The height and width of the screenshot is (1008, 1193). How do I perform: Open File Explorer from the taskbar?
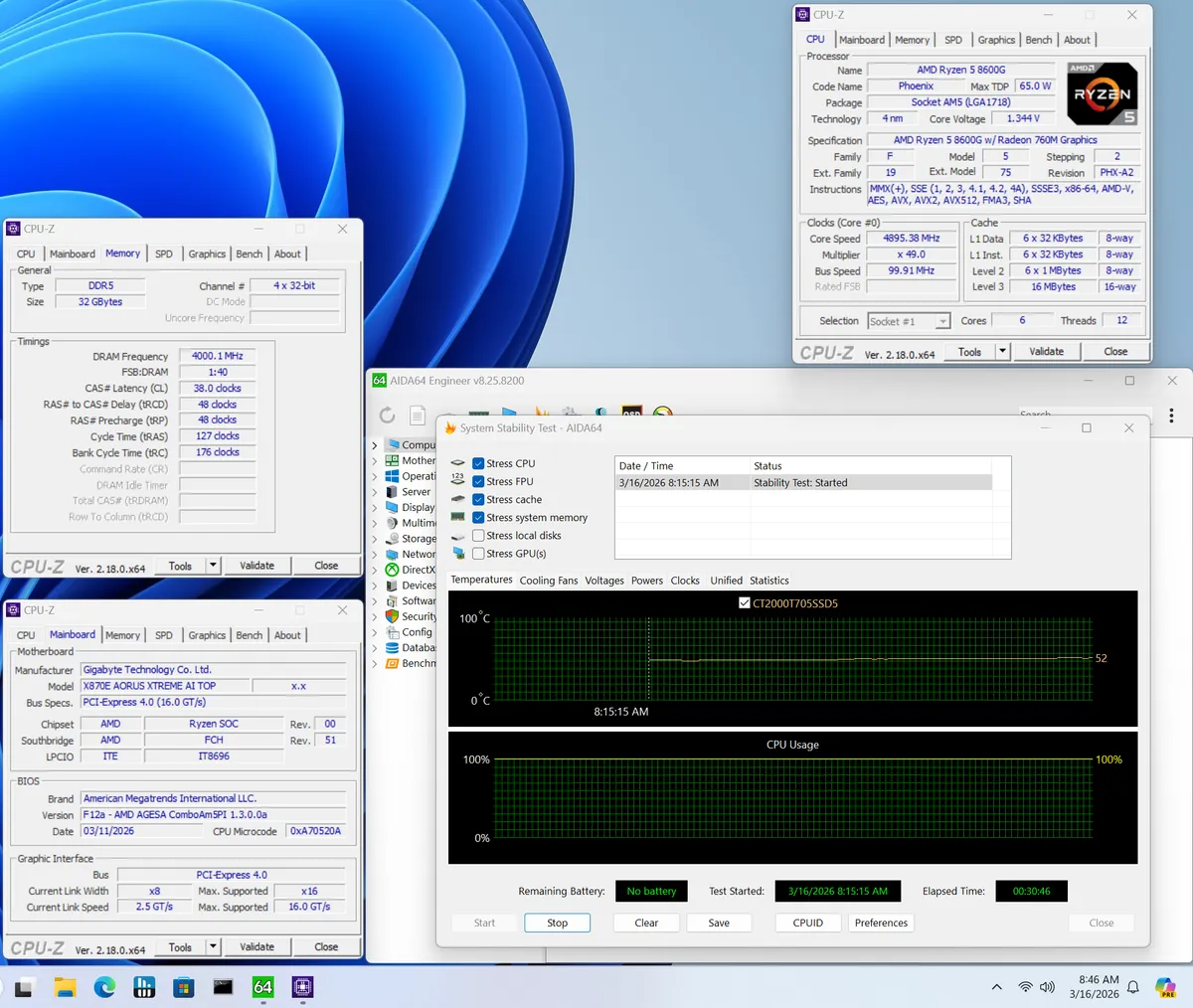pos(65,986)
